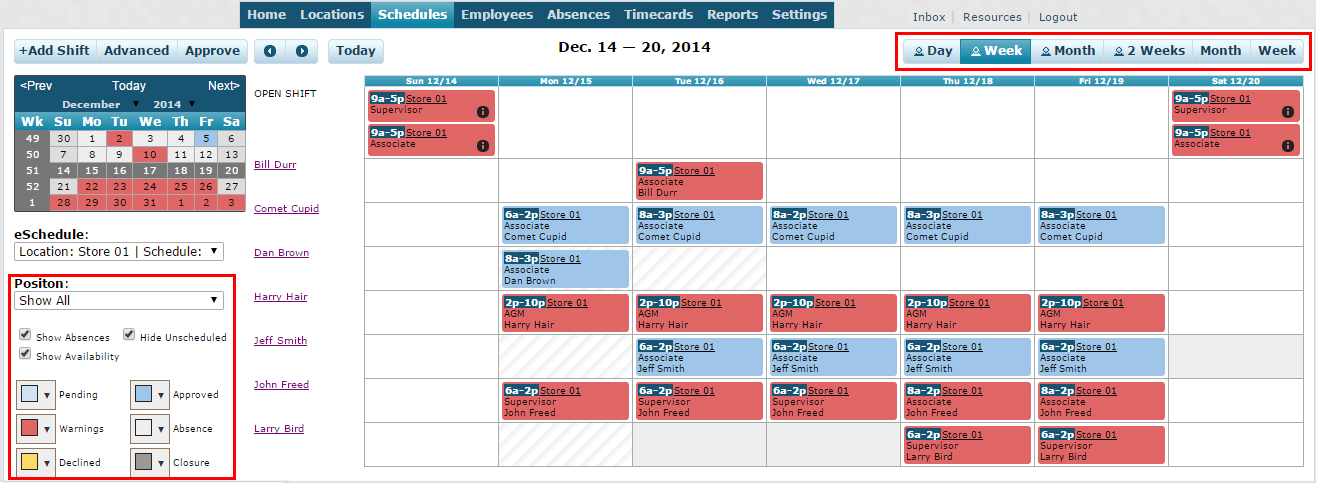Go to previous week arrow button

click(x=270, y=51)
